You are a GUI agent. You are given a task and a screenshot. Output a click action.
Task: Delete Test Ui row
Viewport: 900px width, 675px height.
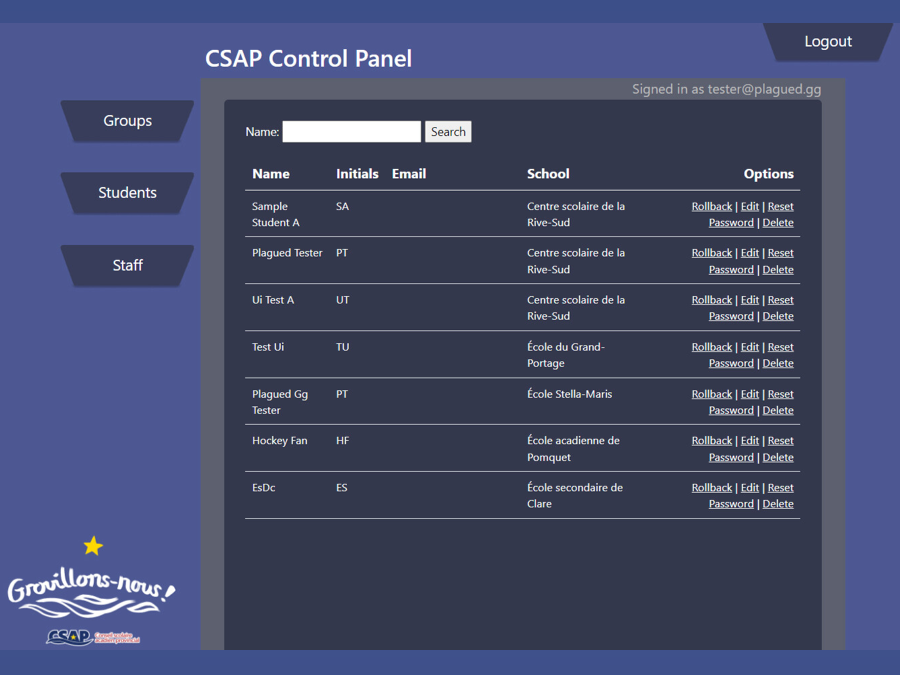[x=778, y=363]
